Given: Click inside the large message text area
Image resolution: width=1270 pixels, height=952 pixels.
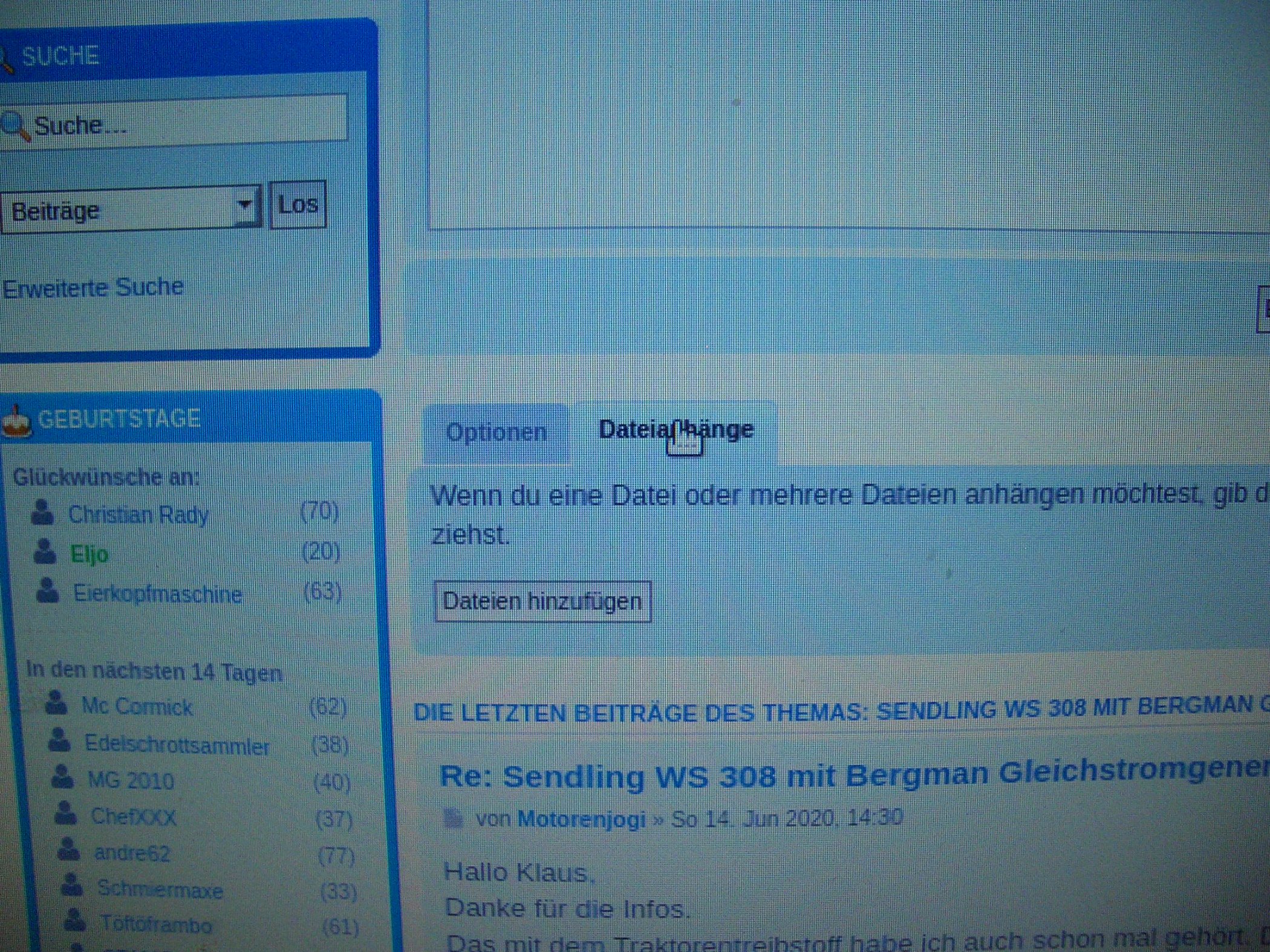Looking at the screenshot, I should 847,115.
